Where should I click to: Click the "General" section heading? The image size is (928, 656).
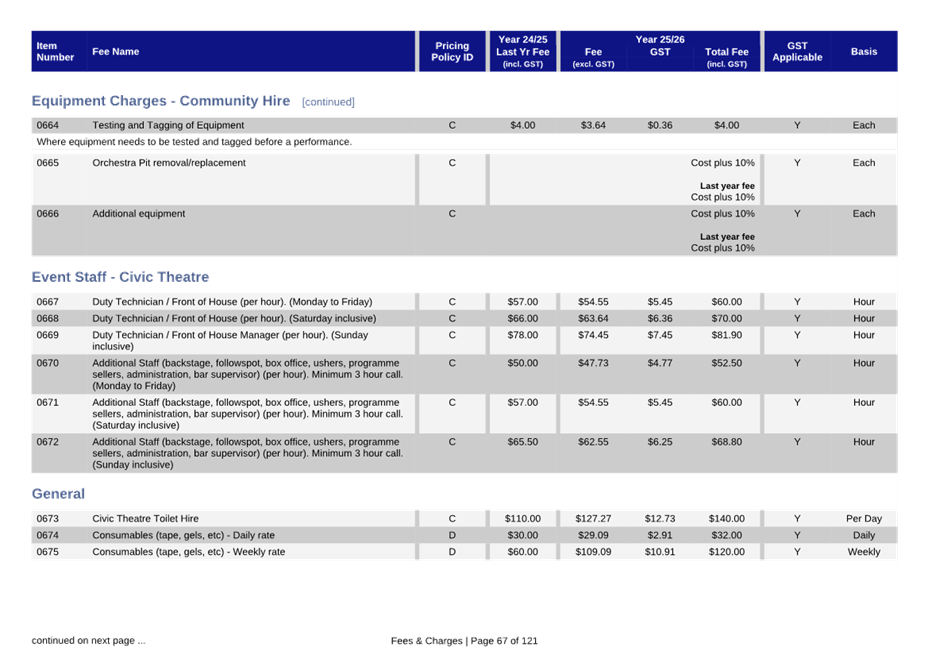[x=58, y=494]
